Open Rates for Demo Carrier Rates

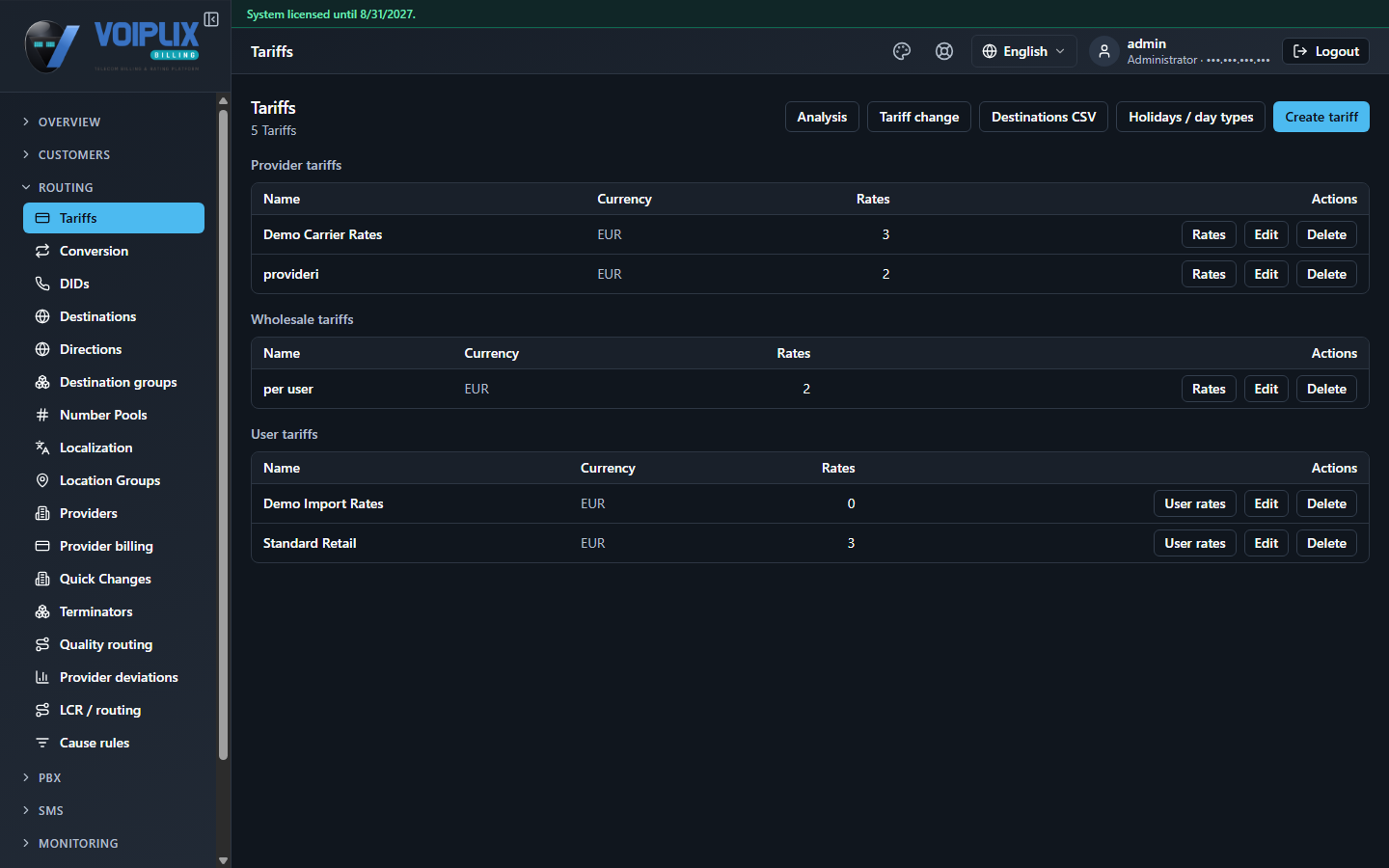coord(1209,234)
